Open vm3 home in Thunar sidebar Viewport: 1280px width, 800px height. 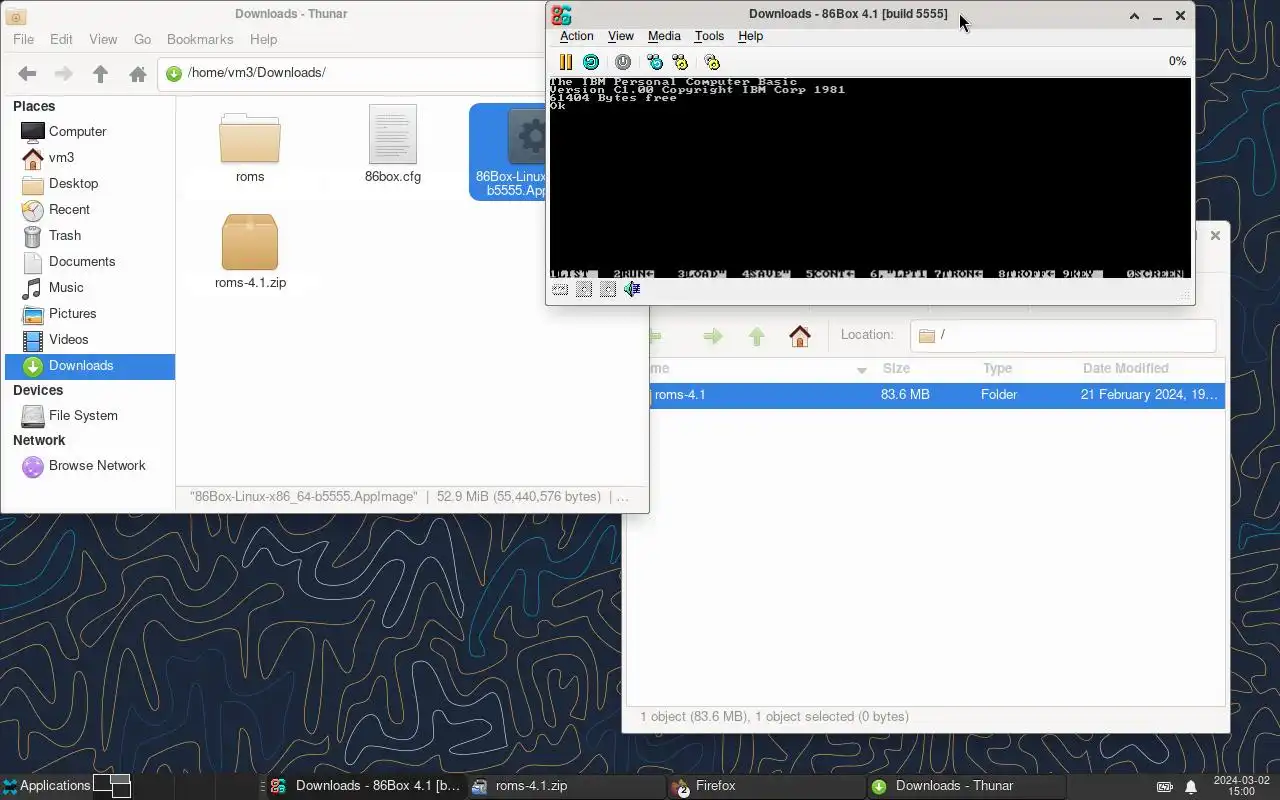click(x=90, y=157)
